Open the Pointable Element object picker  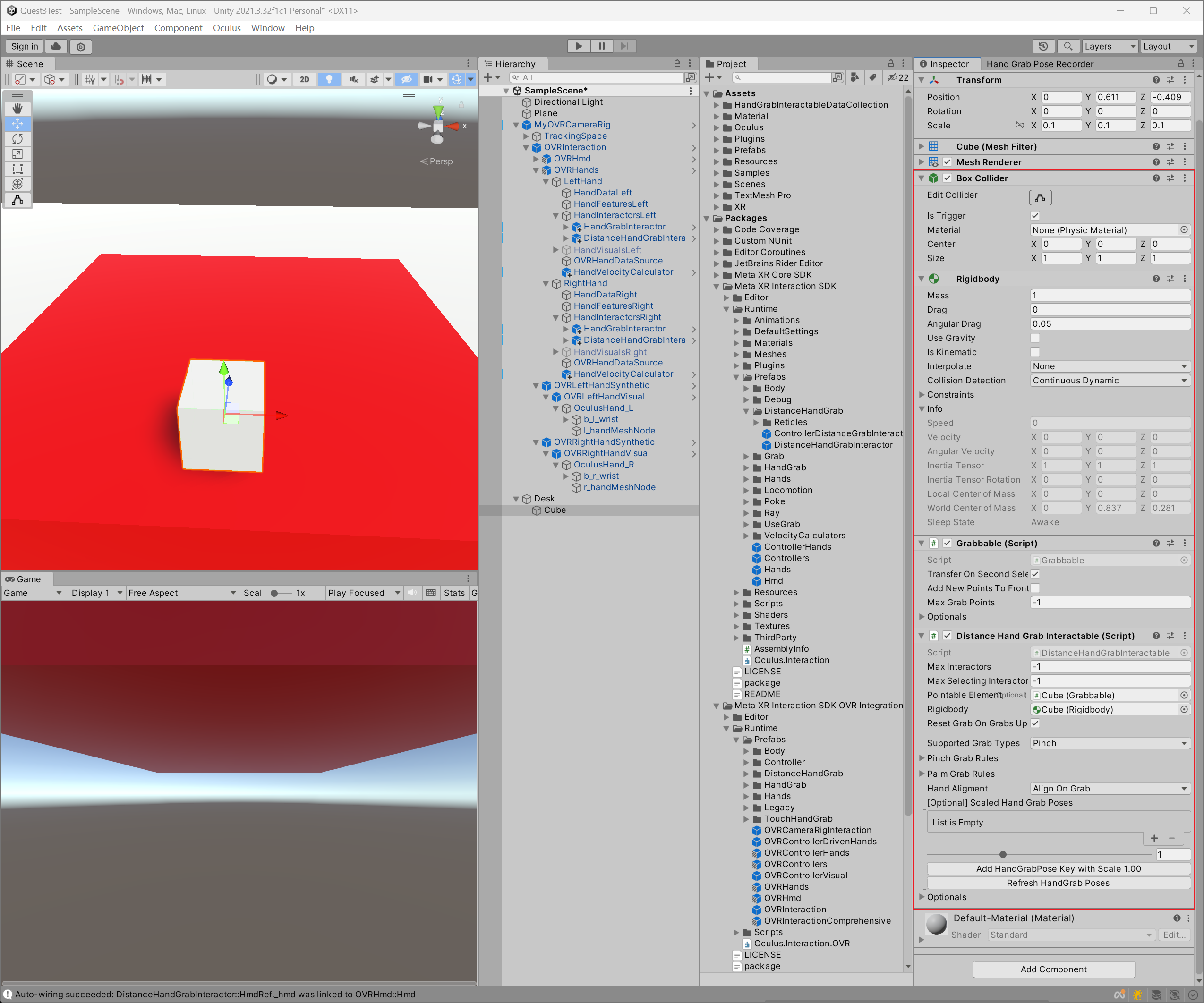tap(1184, 695)
